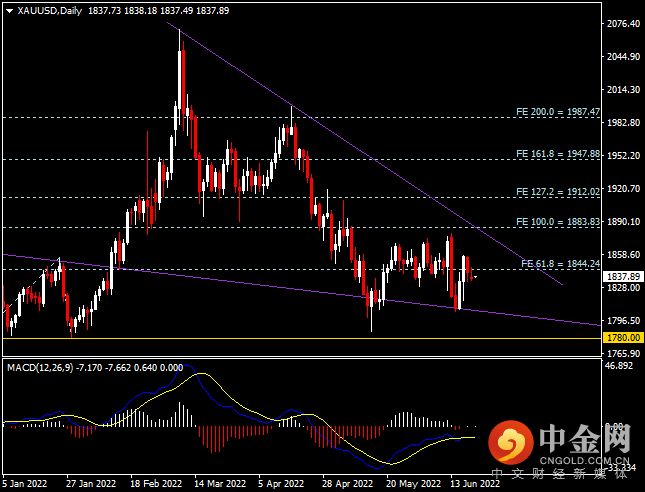Click the 1796.50 price axis value
Image resolution: width=645 pixels, height=492 pixels.
pos(624,320)
